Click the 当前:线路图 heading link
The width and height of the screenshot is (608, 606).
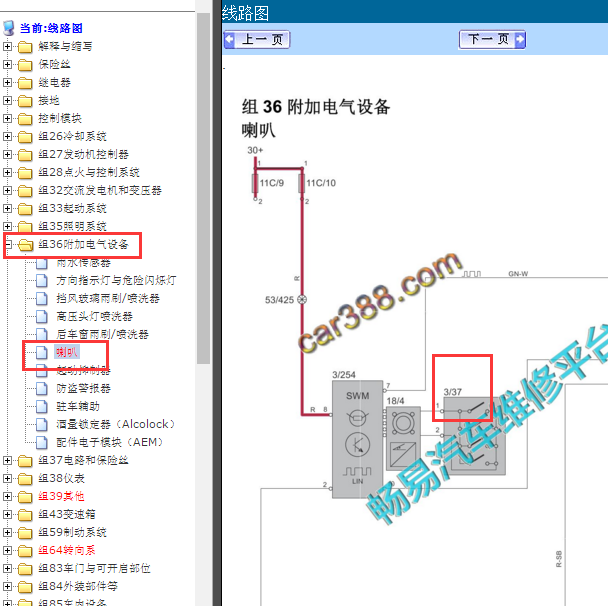[x=51, y=28]
